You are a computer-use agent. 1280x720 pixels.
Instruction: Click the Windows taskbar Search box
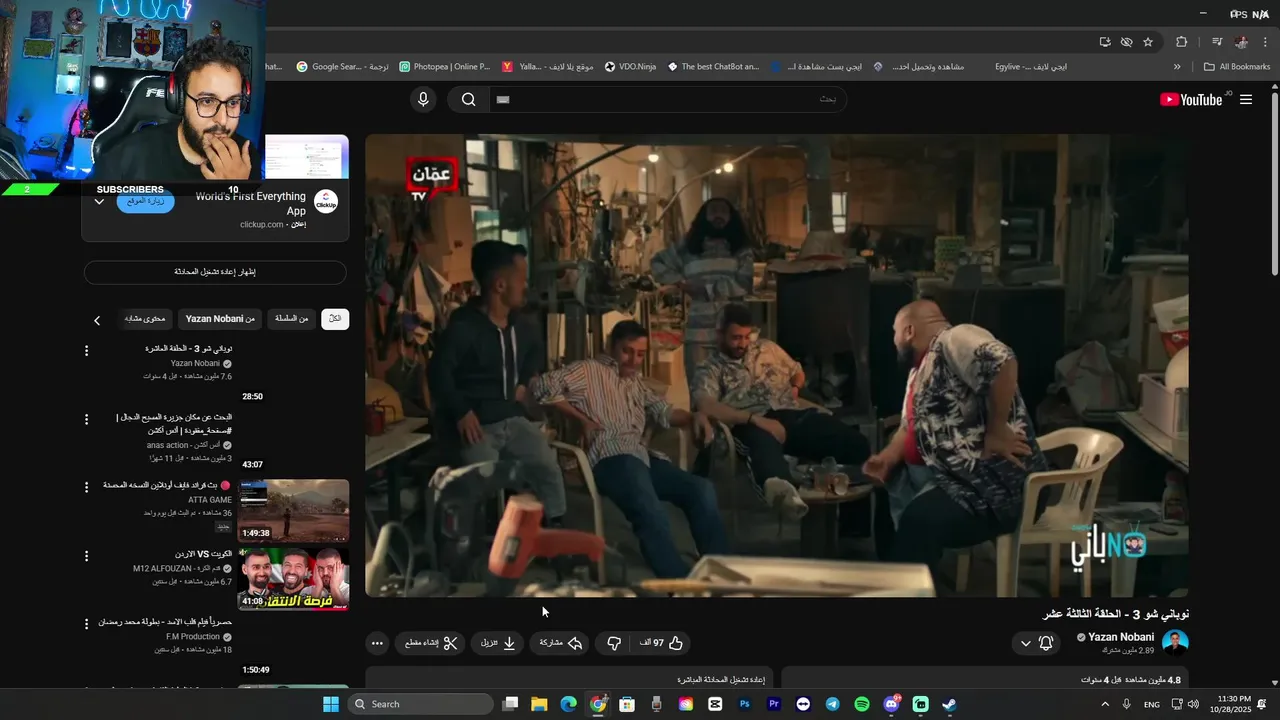click(x=421, y=704)
